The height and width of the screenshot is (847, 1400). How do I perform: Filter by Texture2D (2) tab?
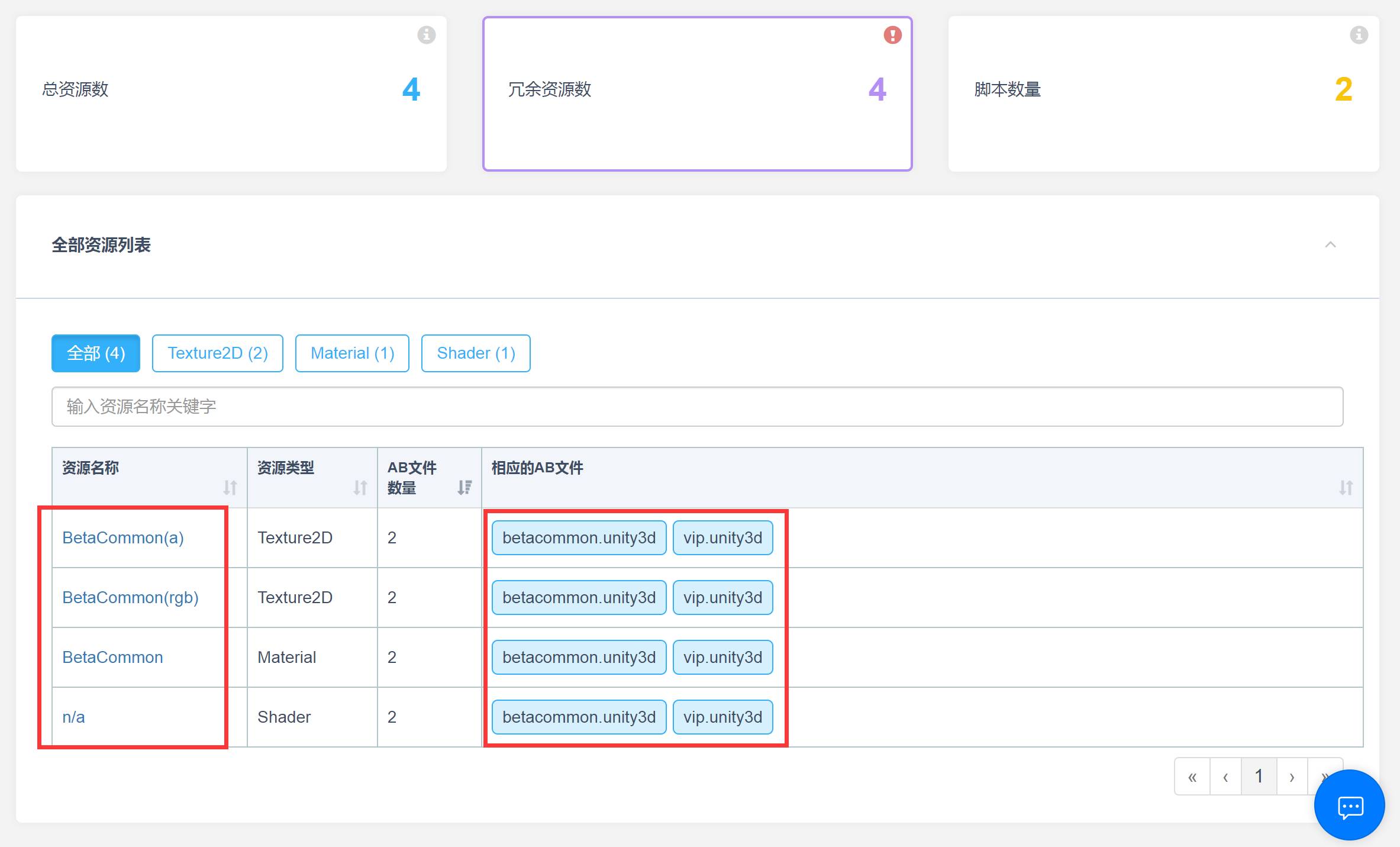click(217, 353)
